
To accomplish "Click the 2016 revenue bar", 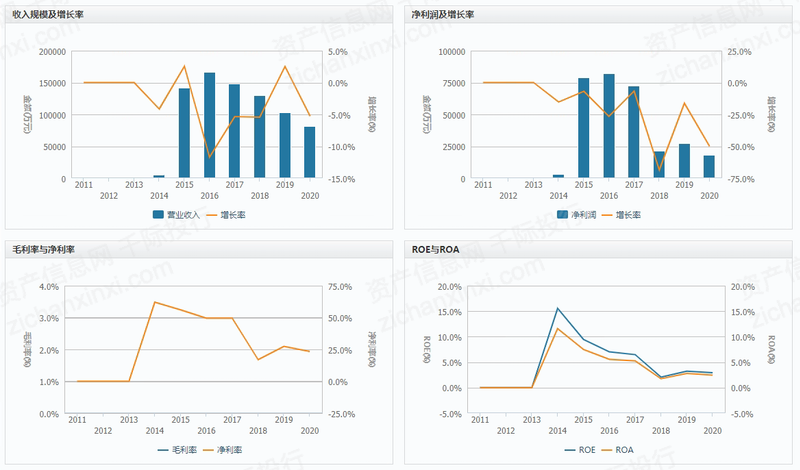I will pos(209,125).
